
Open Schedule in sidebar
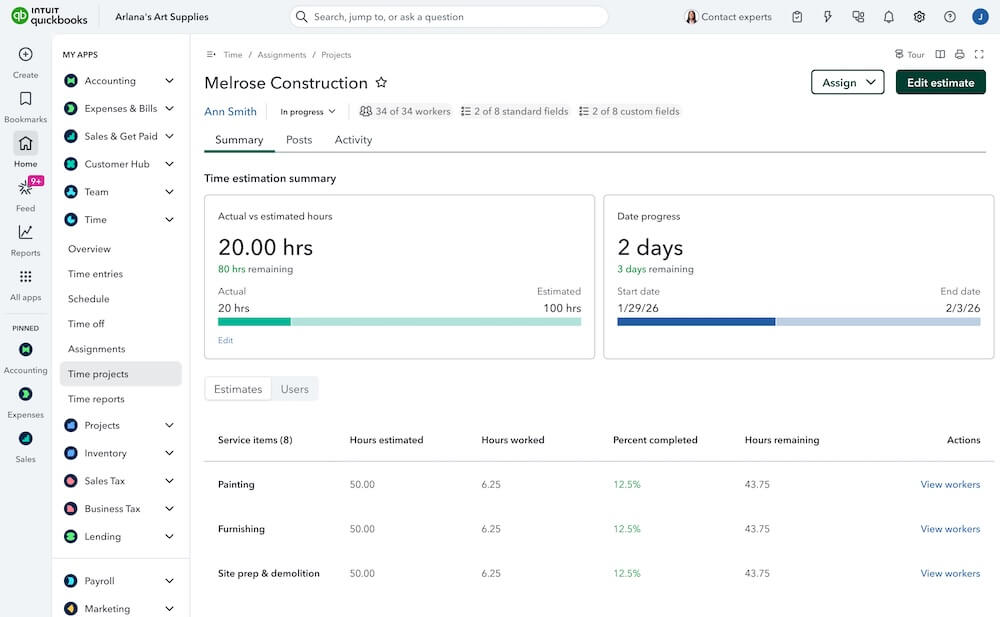point(89,299)
